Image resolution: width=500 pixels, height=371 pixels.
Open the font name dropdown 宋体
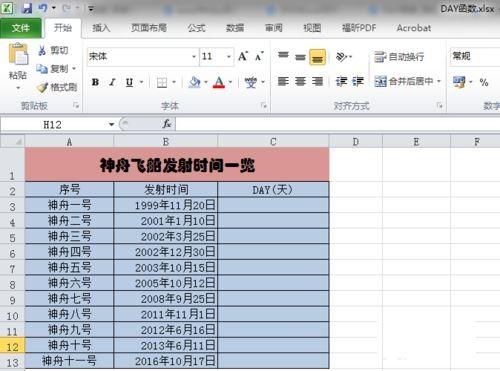[x=194, y=56]
